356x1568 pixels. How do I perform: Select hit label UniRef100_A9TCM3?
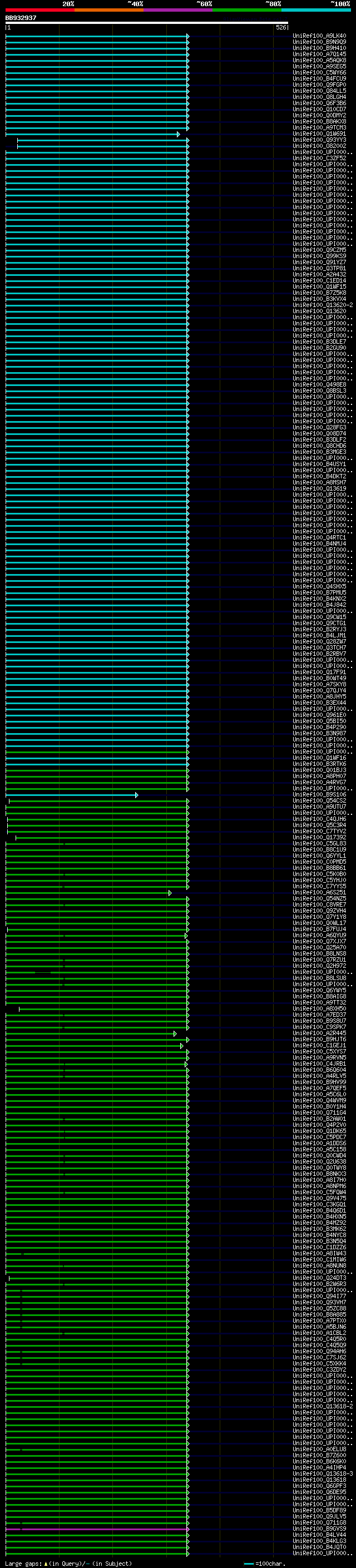point(319,127)
